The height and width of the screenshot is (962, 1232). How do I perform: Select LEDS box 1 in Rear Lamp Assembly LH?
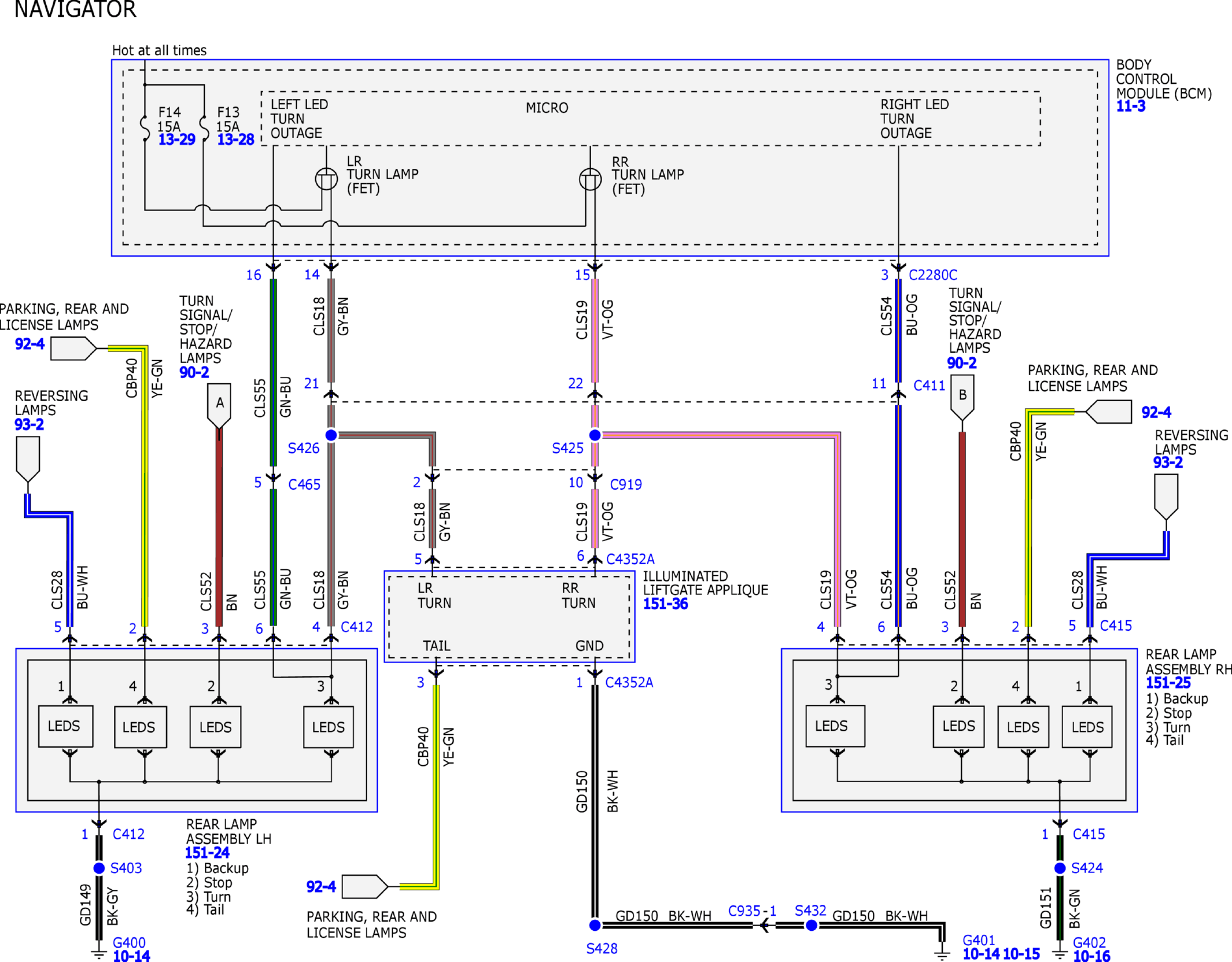[x=65, y=726]
